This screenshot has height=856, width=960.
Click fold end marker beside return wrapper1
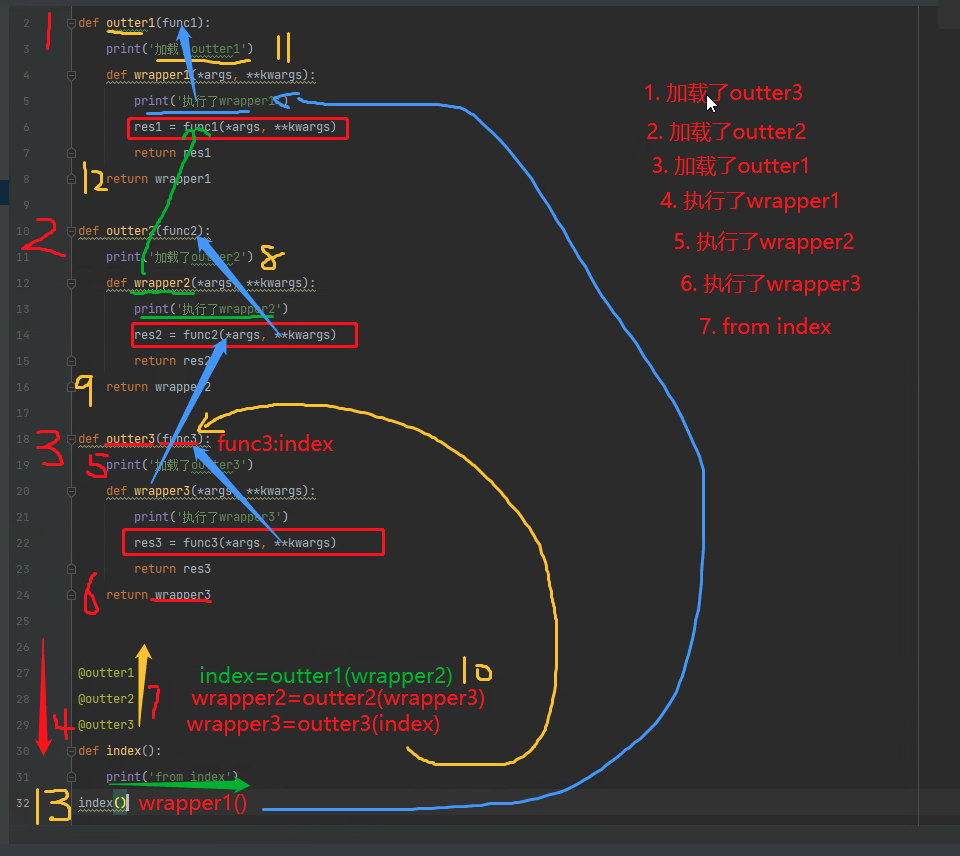(x=71, y=179)
